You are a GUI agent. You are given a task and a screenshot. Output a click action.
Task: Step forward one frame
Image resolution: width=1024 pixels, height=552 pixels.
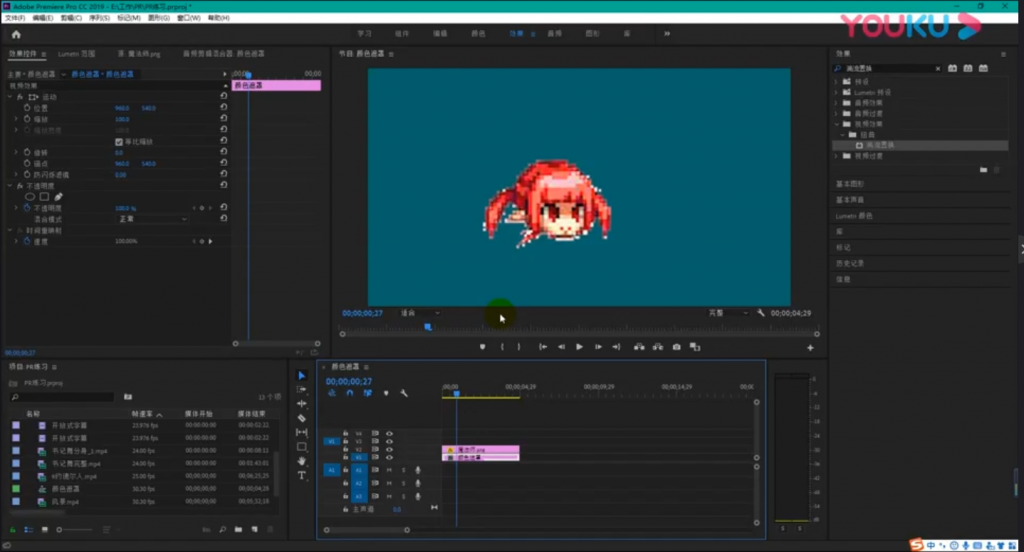(598, 347)
